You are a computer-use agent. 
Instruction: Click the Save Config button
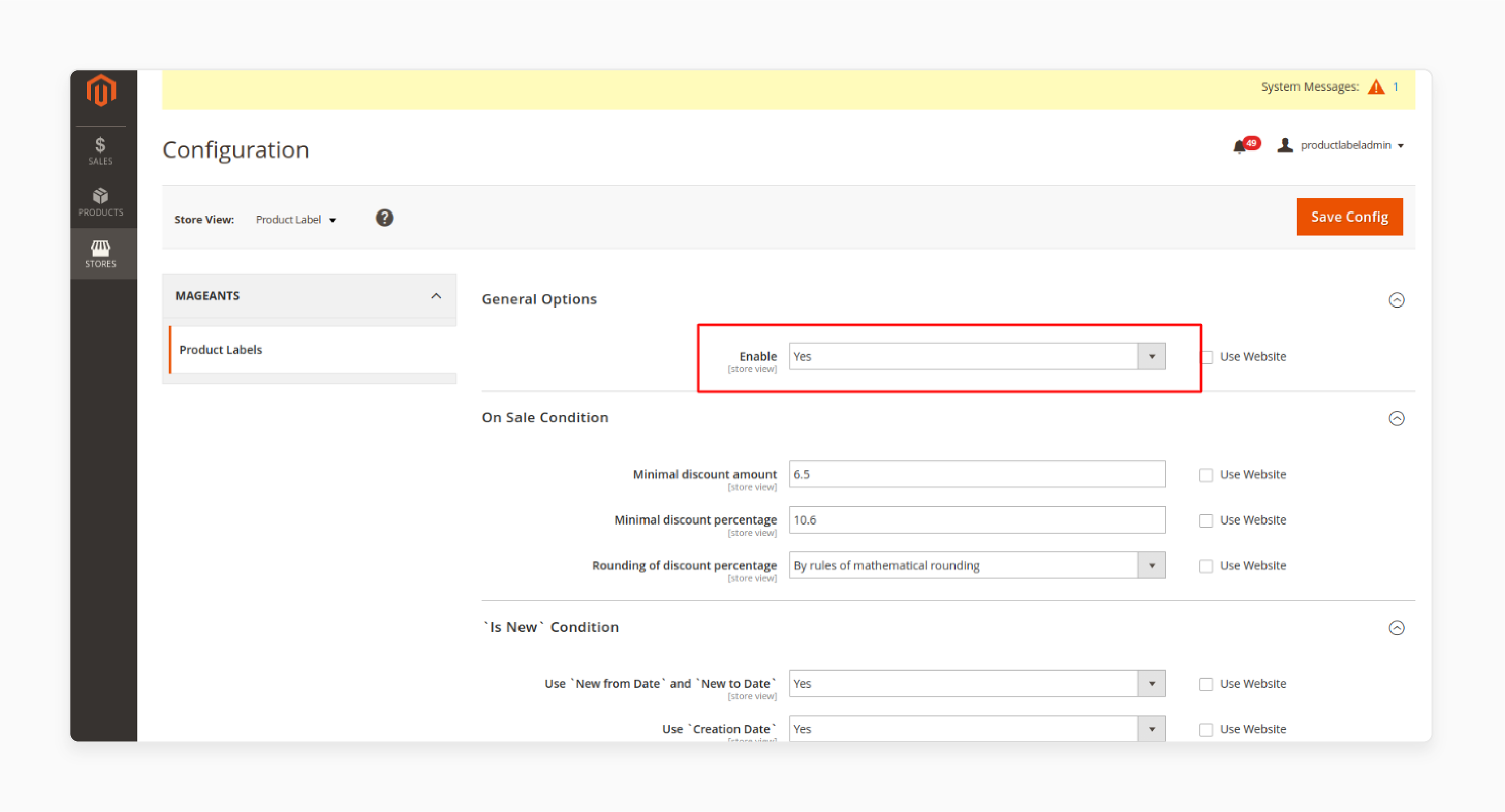click(1349, 216)
